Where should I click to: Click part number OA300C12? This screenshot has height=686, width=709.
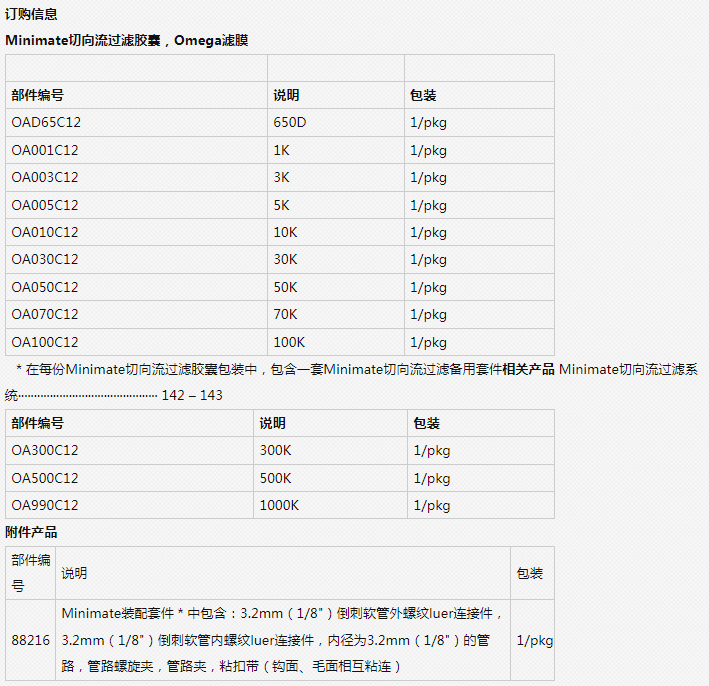(x=45, y=450)
